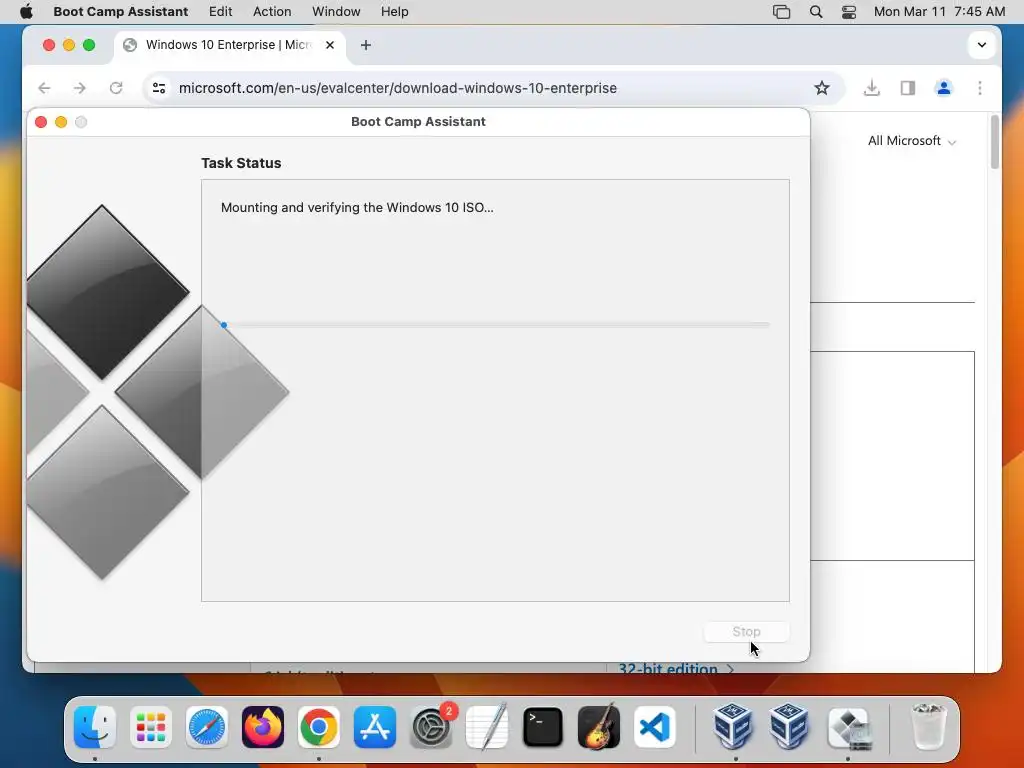The image size is (1024, 768).
Task: Open the Window menu
Action: (336, 12)
